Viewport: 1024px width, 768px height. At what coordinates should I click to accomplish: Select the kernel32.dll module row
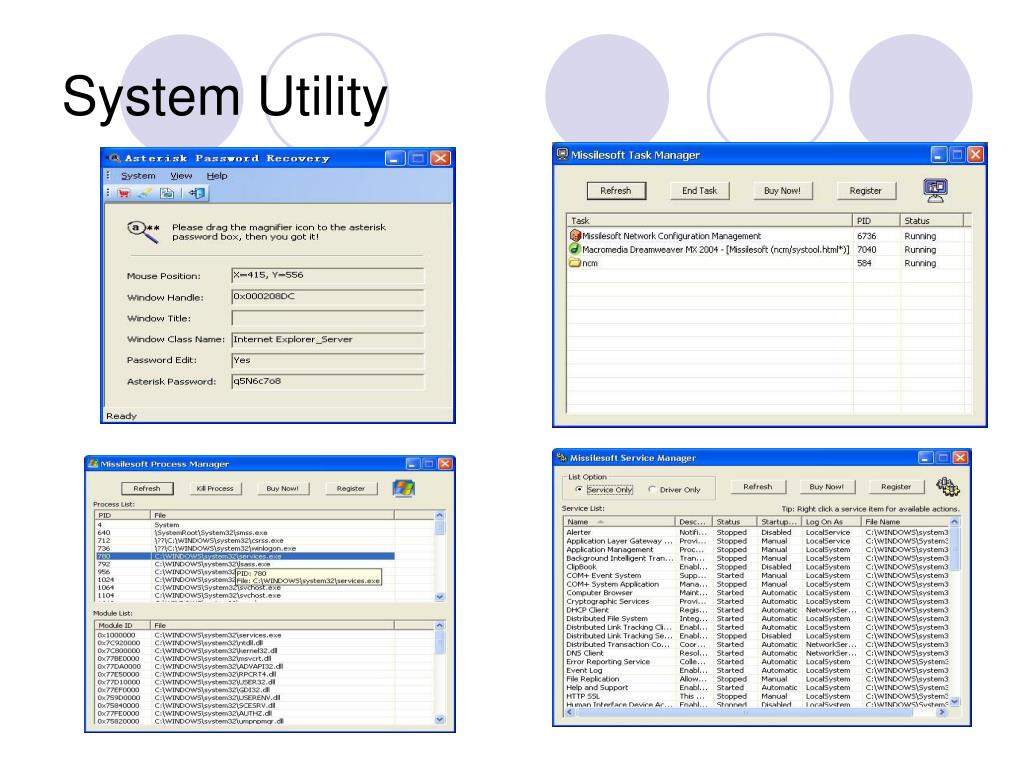tap(244, 650)
